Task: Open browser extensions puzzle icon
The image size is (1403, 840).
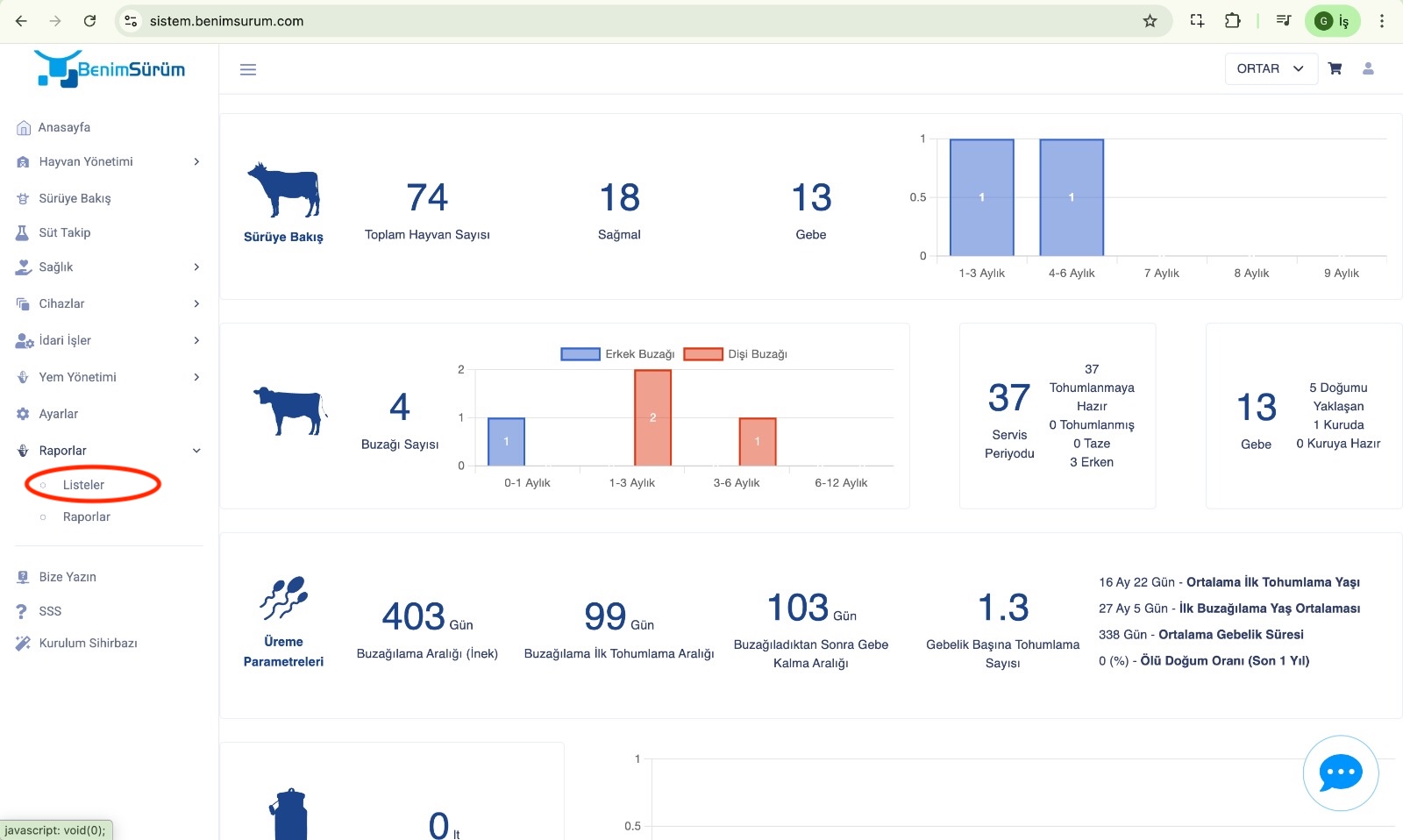Action: (x=1232, y=21)
